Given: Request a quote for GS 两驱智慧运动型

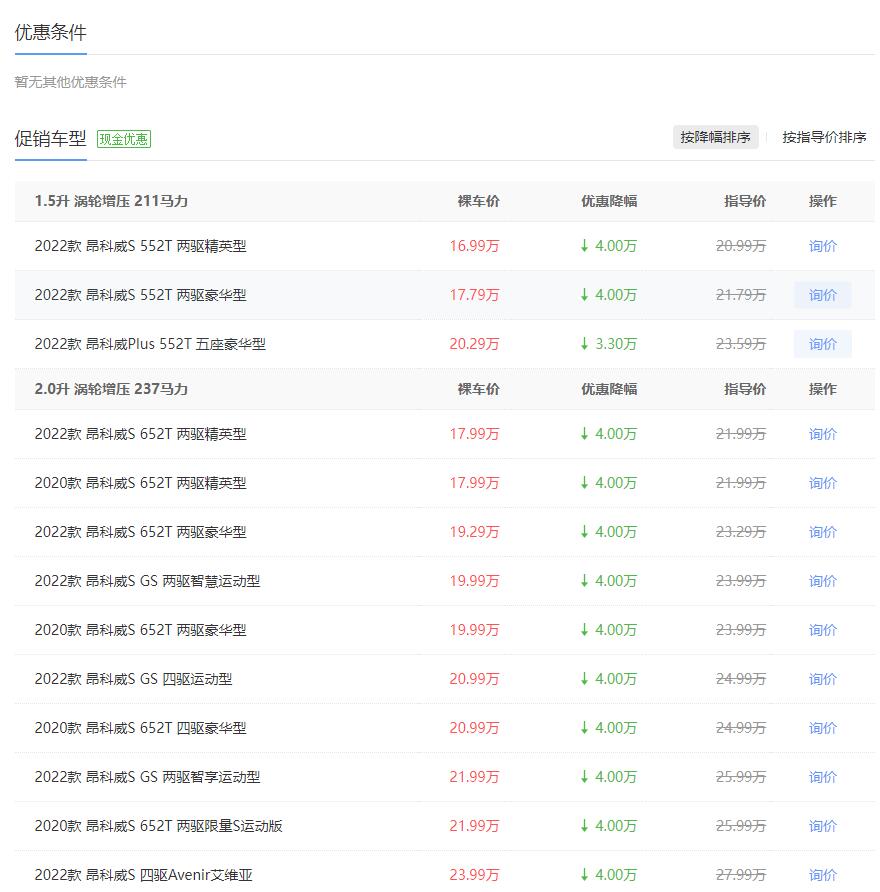Looking at the screenshot, I should tap(823, 581).
